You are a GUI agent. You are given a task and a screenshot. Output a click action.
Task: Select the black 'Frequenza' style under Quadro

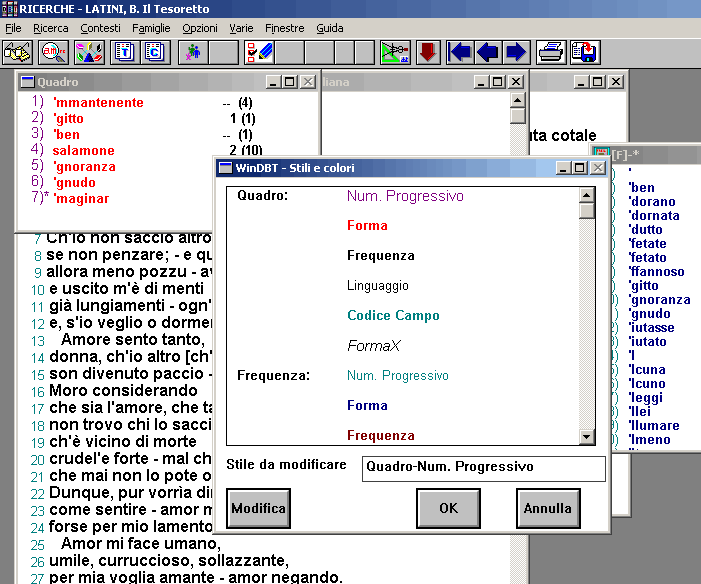pyautogui.click(x=381, y=255)
